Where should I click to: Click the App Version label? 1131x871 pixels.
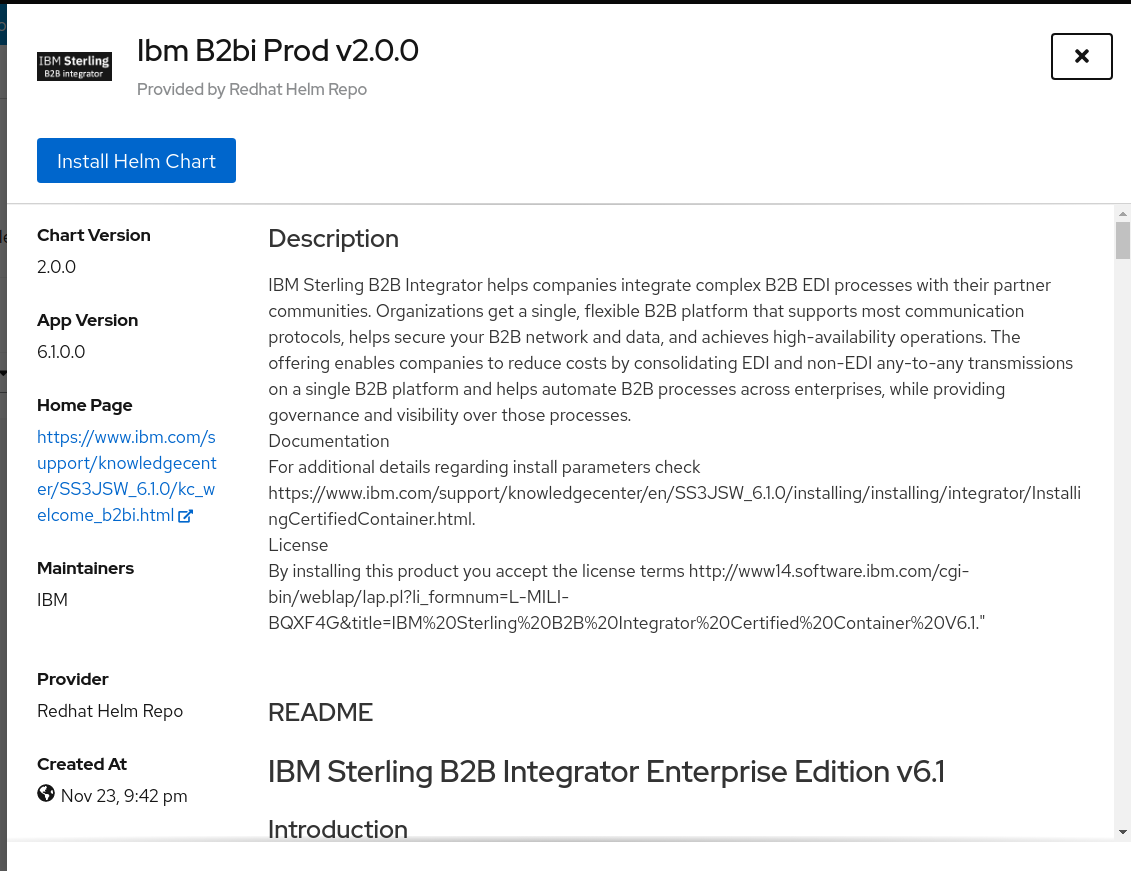tap(87, 320)
